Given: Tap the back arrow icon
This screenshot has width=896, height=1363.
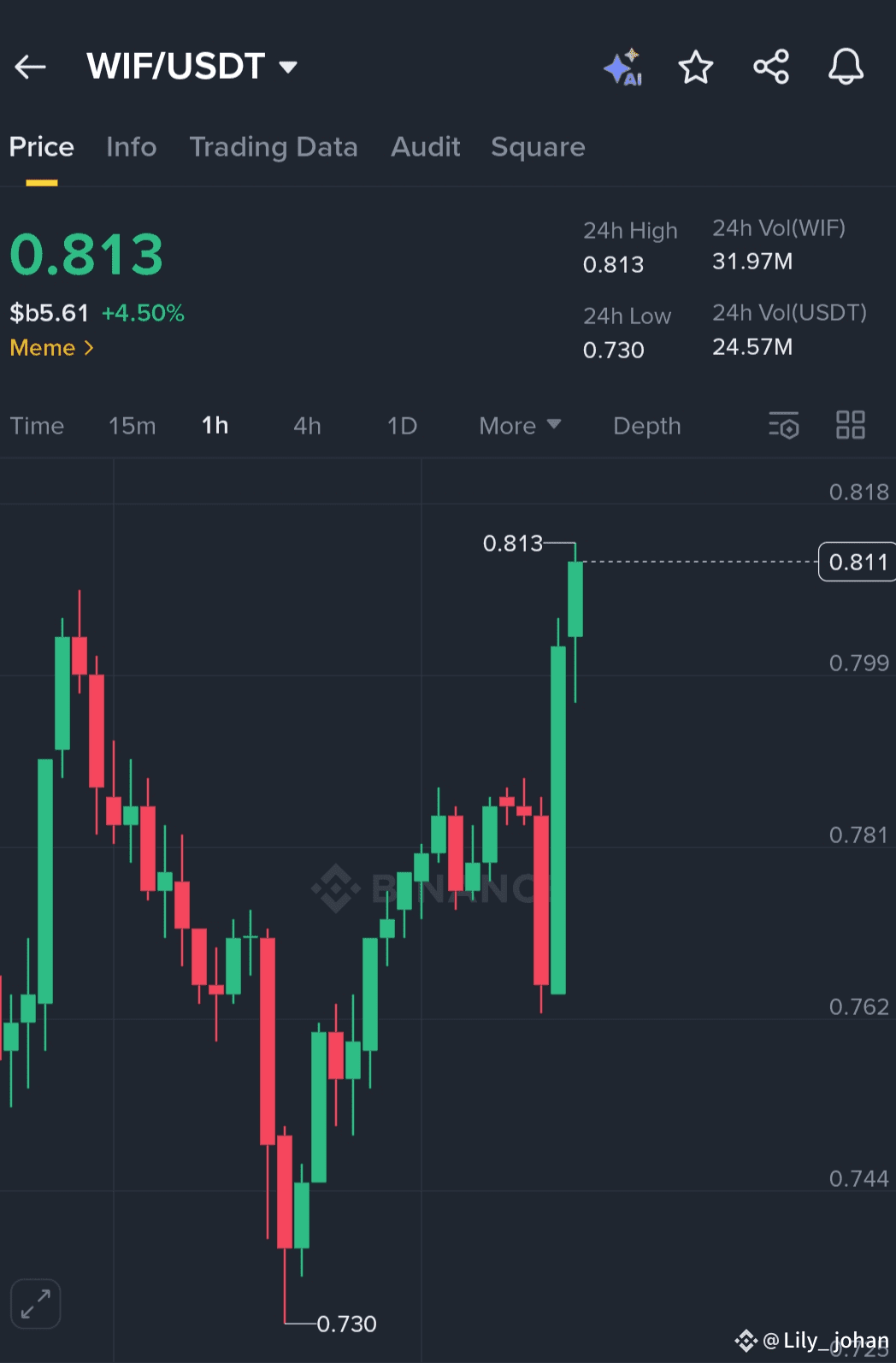Looking at the screenshot, I should [x=31, y=67].
